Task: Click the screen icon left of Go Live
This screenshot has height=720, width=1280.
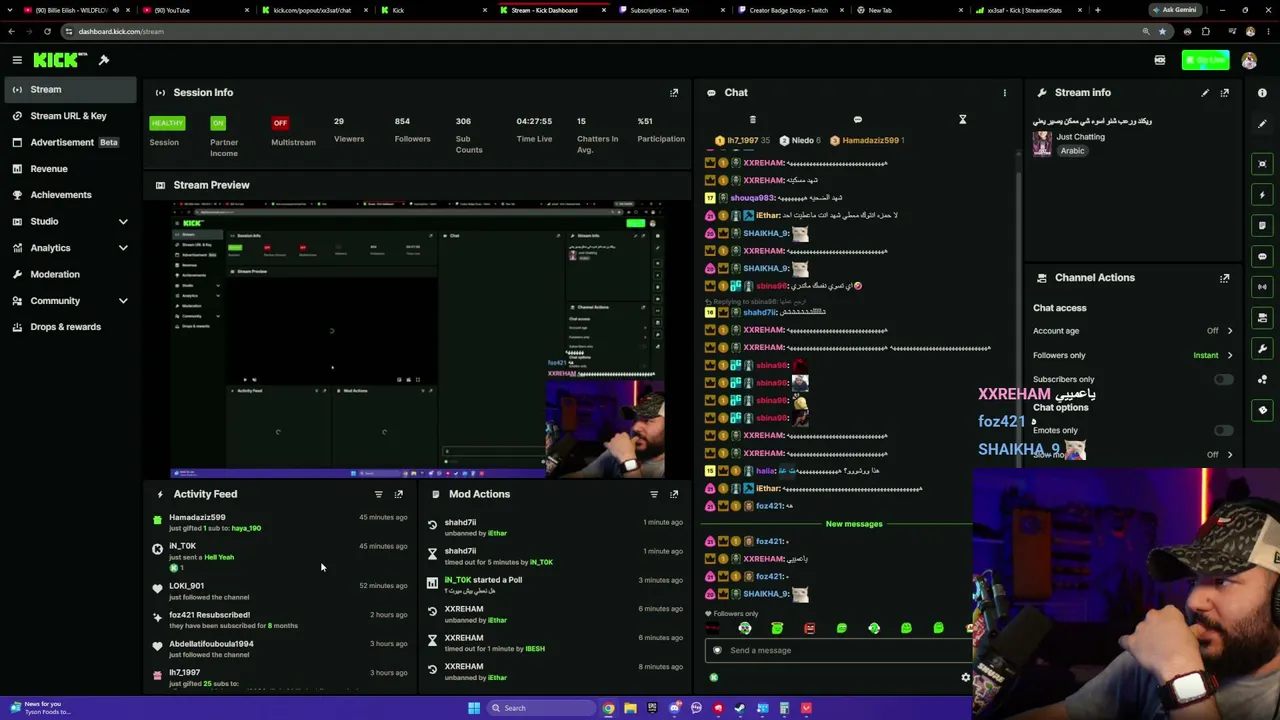Action: [1160, 61]
